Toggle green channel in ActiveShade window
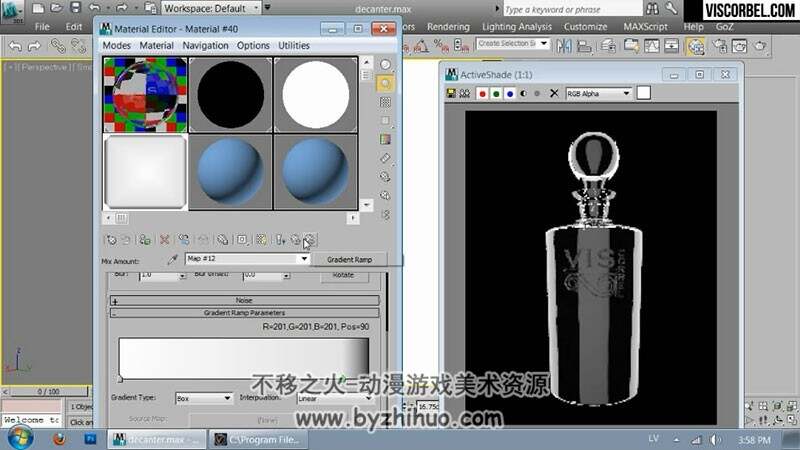The height and width of the screenshot is (450, 800). pos(496,93)
